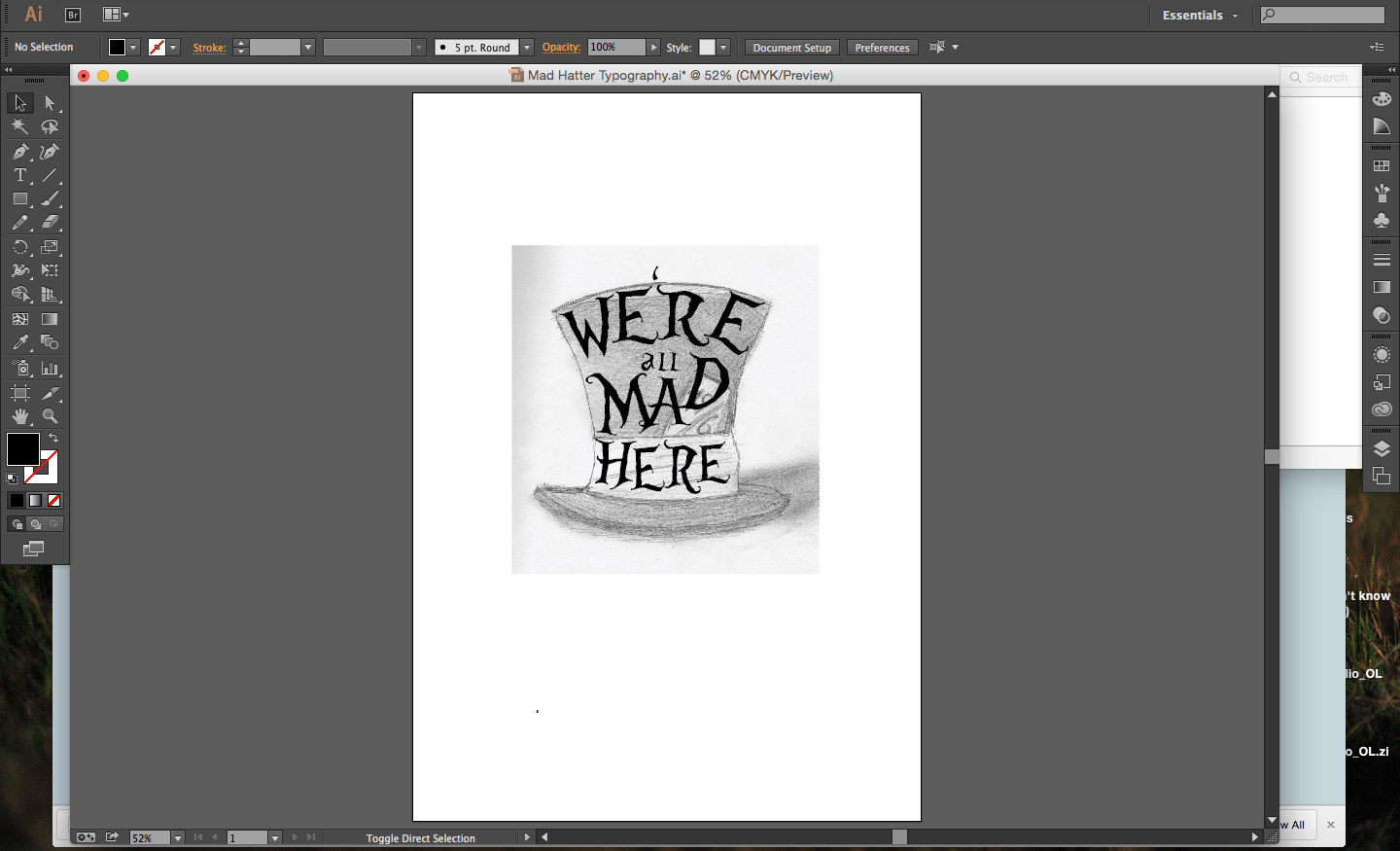Open the Essentials workspace switcher
The height and width of the screenshot is (851, 1400).
[1201, 15]
